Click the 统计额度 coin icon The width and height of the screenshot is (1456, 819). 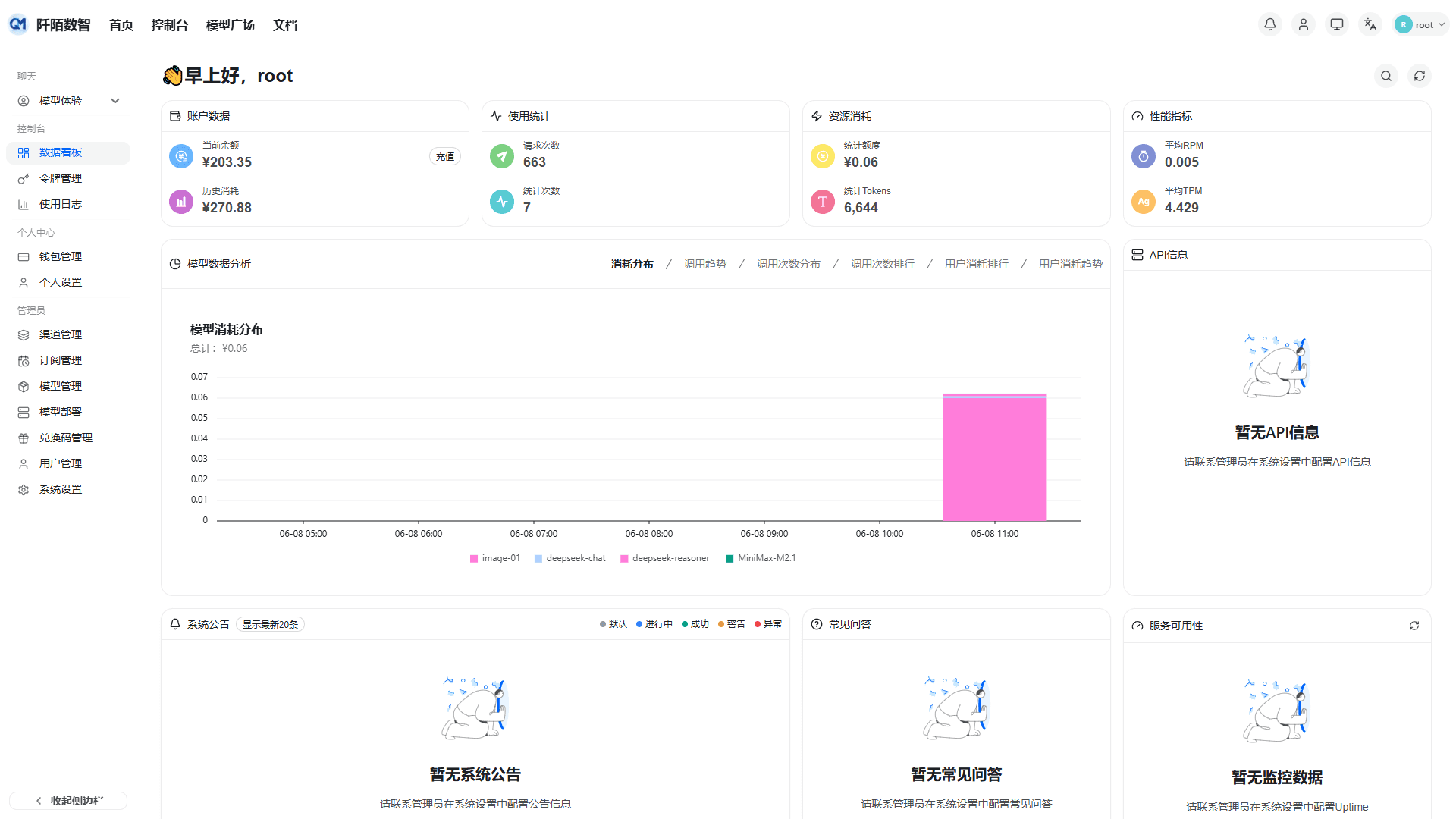[823, 156]
